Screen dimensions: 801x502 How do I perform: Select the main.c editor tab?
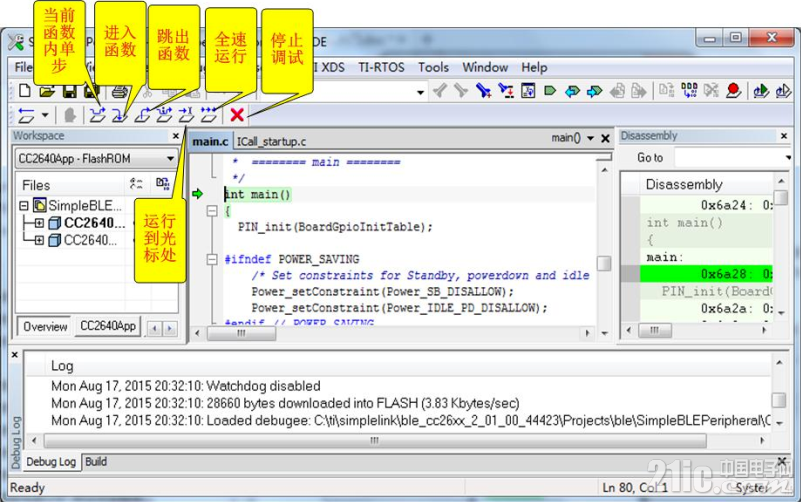pos(210,141)
